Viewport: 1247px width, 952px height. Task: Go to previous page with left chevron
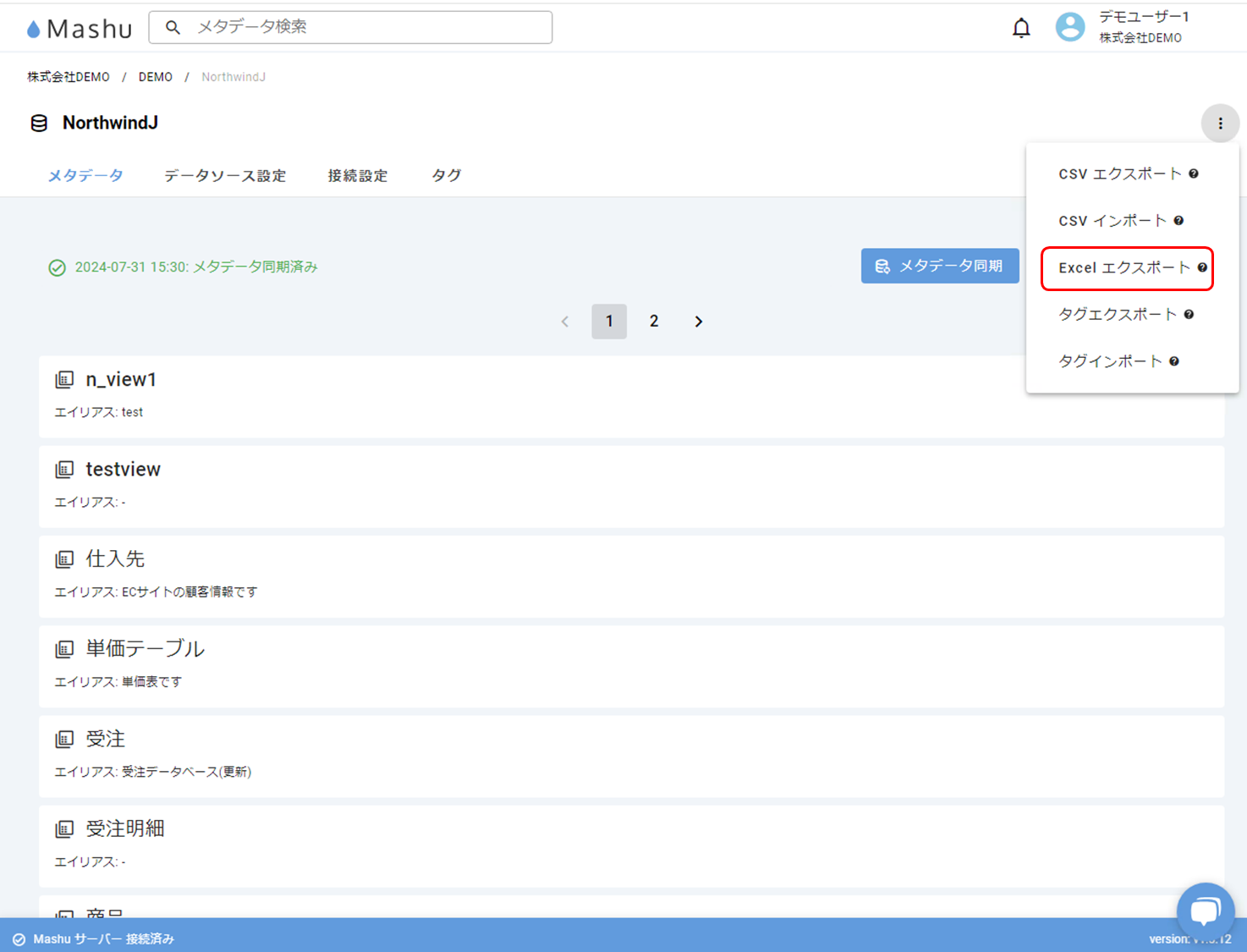click(564, 322)
